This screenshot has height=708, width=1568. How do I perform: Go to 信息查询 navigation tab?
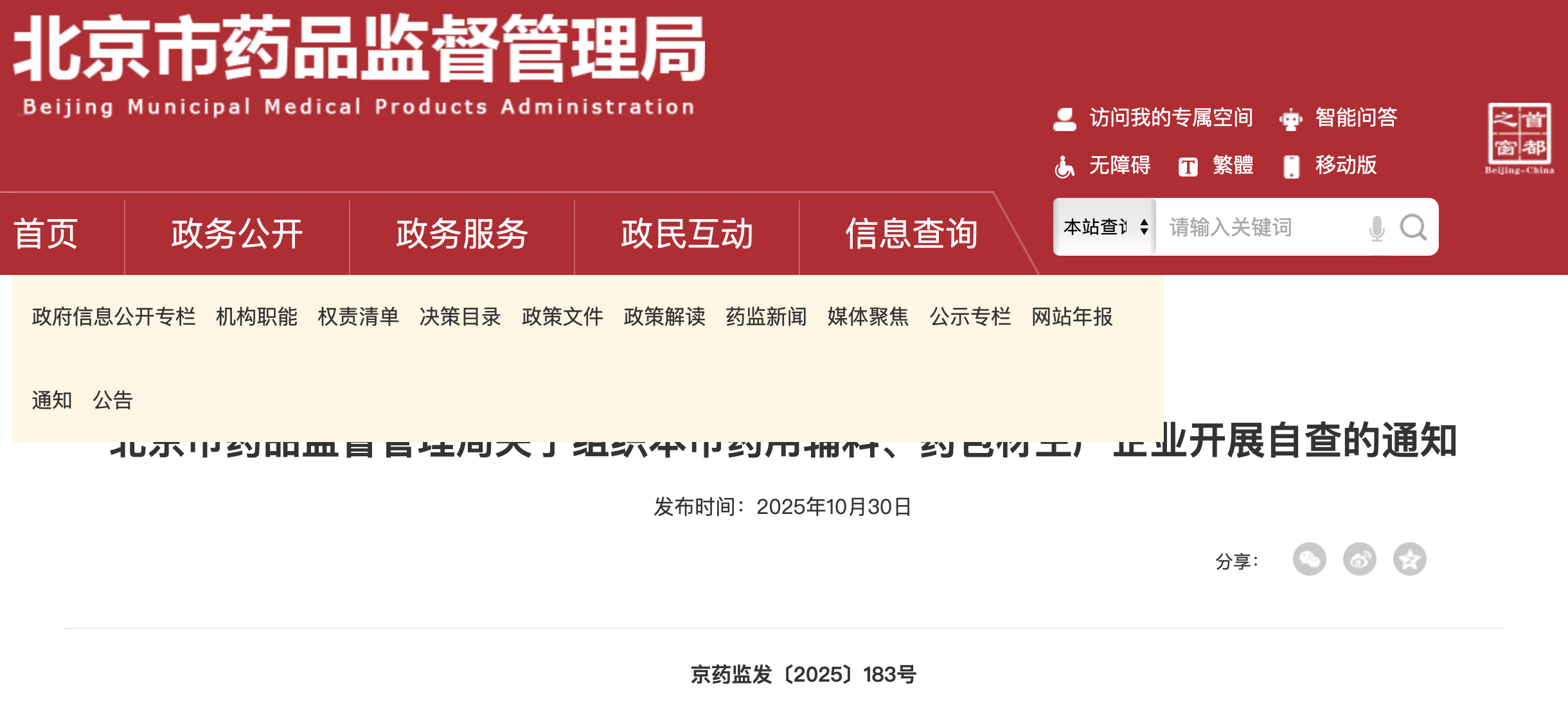point(911,233)
